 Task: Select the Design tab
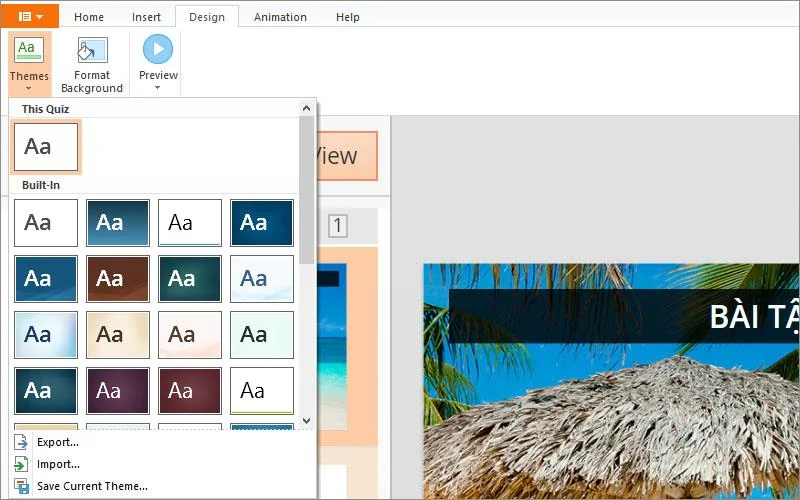click(207, 17)
